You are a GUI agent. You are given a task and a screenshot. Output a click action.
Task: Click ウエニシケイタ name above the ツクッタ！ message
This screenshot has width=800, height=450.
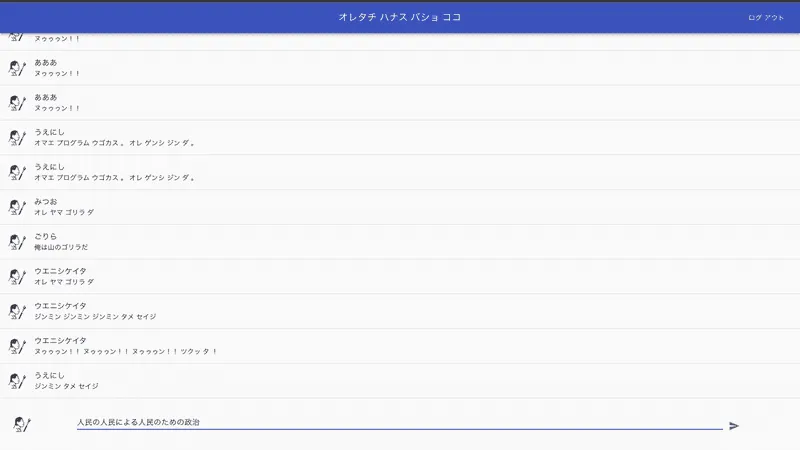tap(60, 340)
